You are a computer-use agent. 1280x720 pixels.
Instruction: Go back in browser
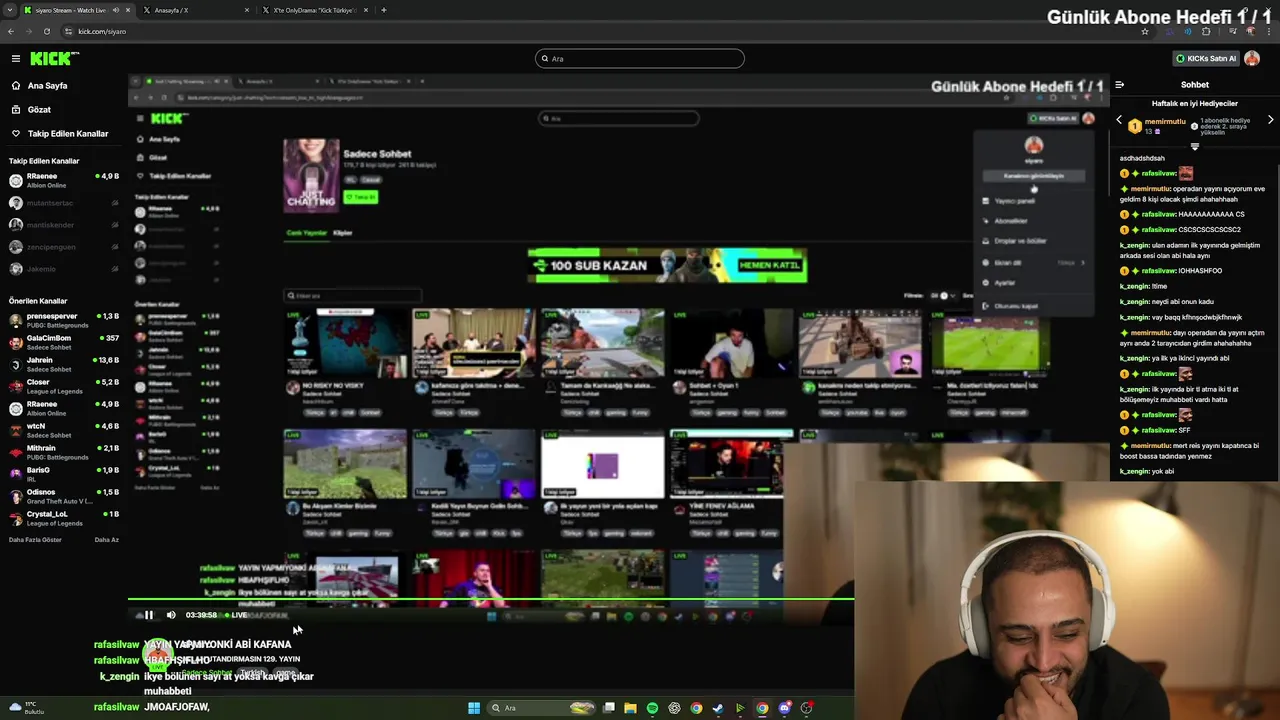[10, 31]
